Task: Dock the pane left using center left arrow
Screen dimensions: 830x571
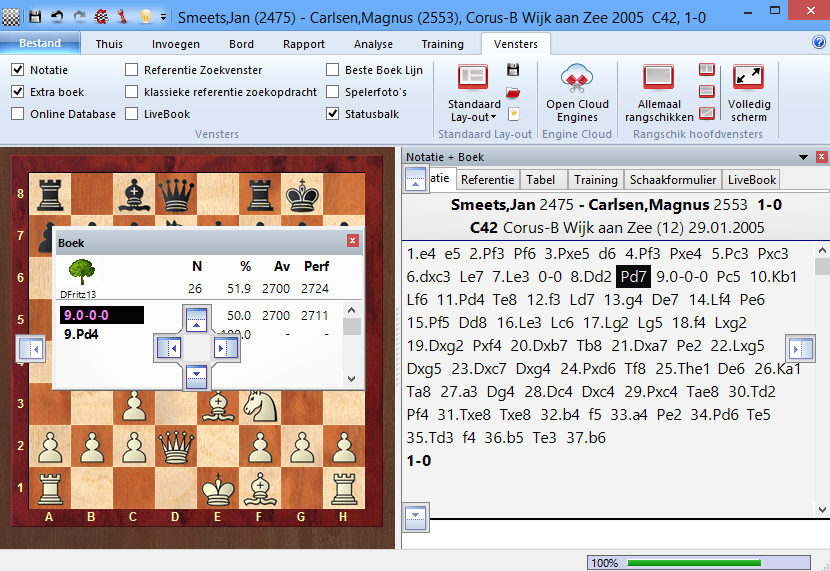Action: tap(168, 348)
